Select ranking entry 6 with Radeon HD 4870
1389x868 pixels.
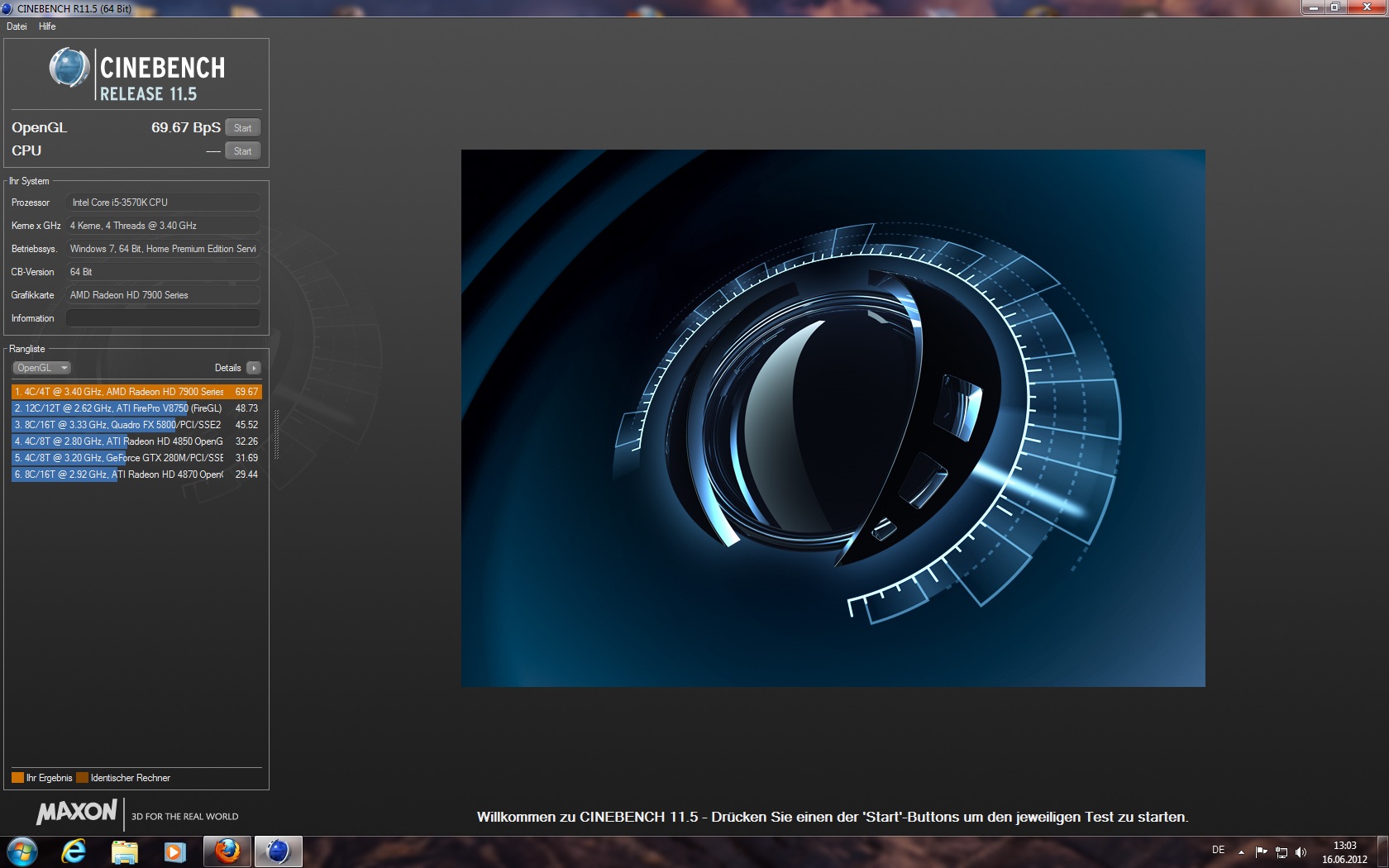(x=136, y=475)
